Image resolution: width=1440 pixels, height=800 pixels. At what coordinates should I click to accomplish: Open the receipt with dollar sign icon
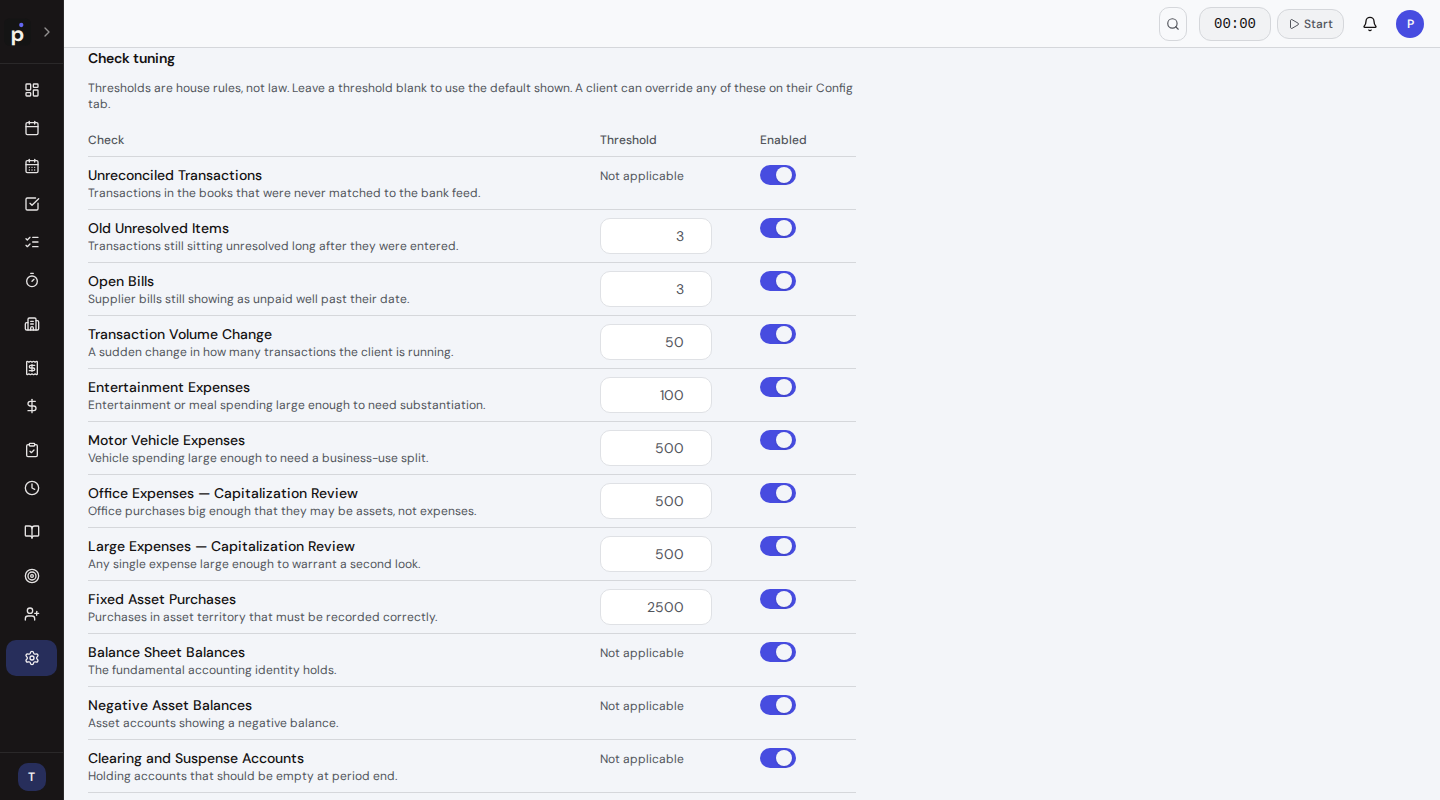pos(32,368)
